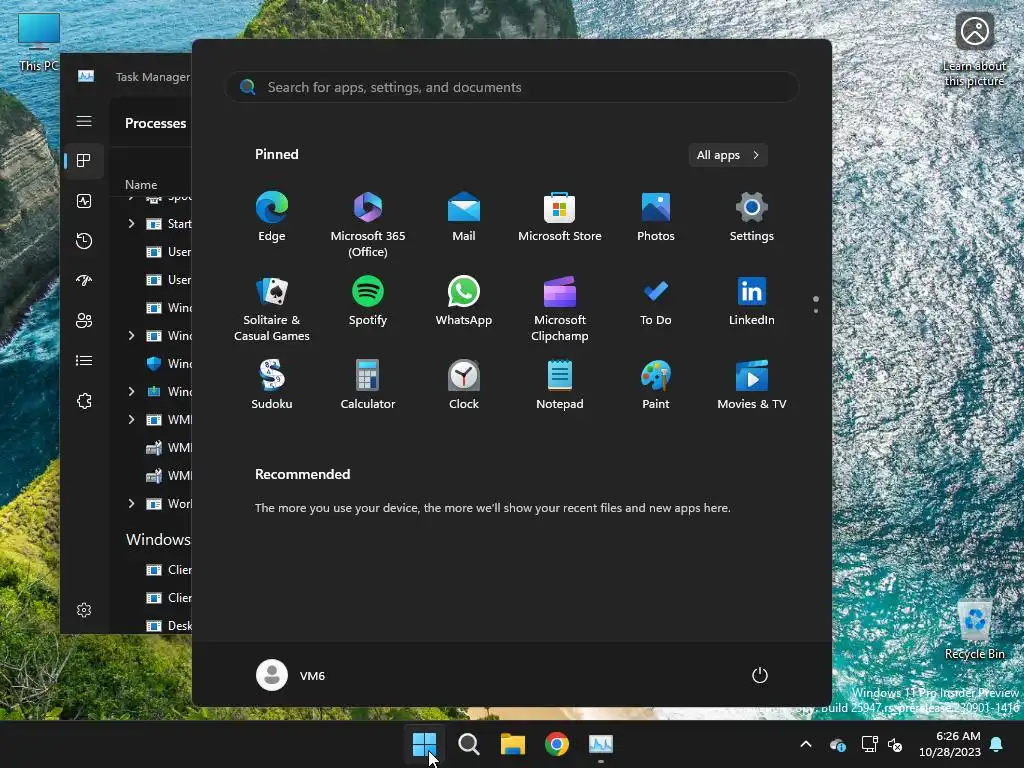Viewport: 1024px width, 768px height.
Task: Open the notification bell
Action: coord(997,744)
